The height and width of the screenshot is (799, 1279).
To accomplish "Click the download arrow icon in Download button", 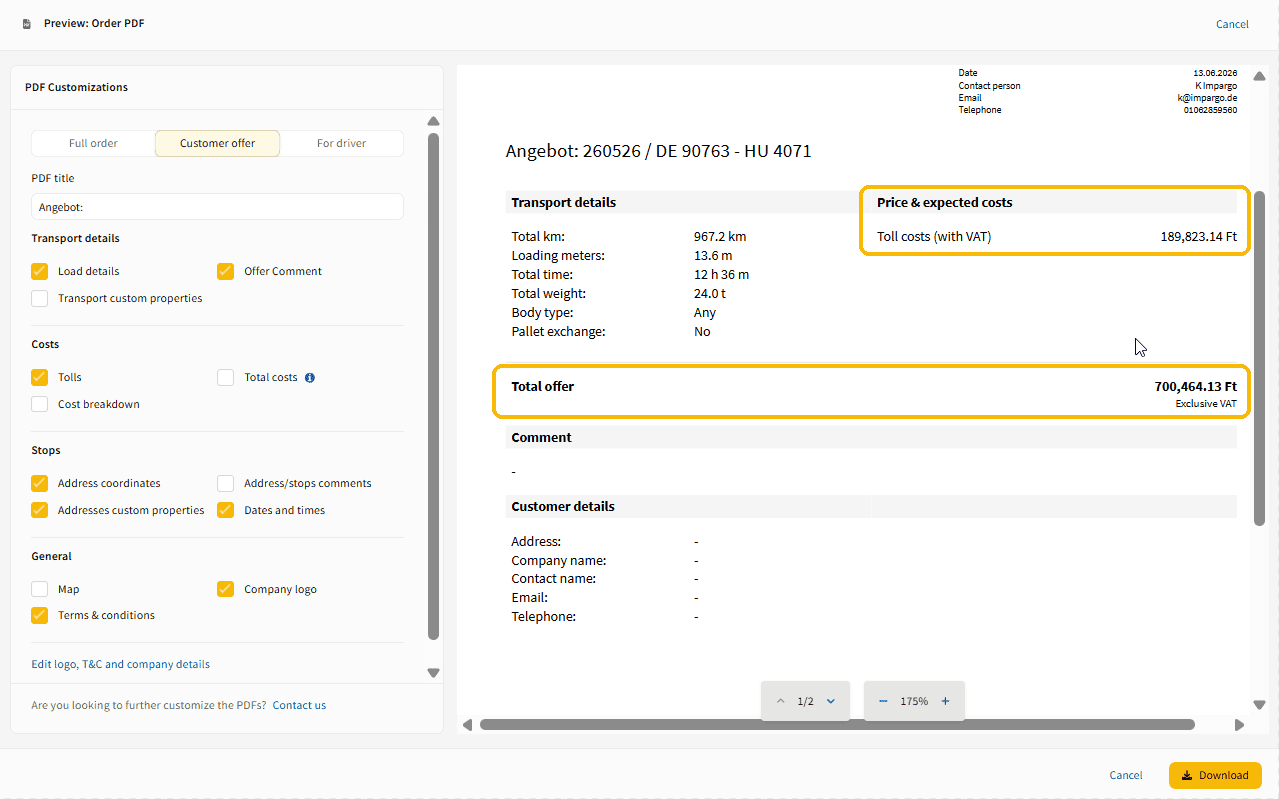I will tap(1186, 775).
